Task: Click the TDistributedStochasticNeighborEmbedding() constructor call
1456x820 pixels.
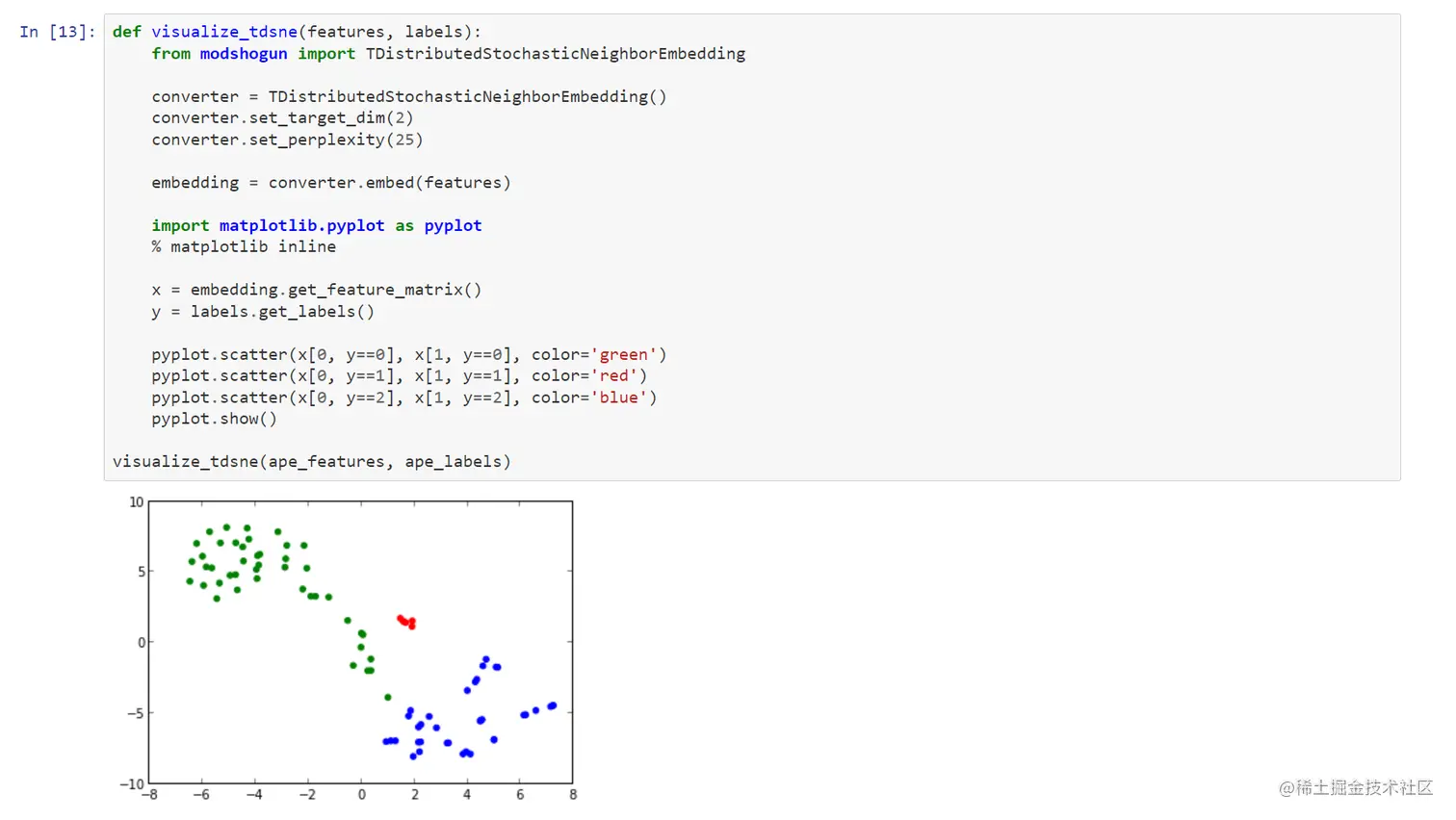Action: click(x=467, y=96)
